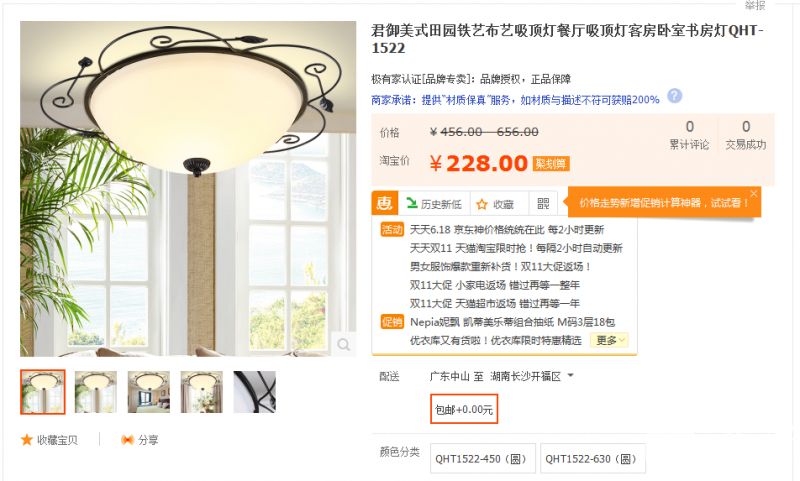Open the 天天6.18 京东神价格 promotion link
The image size is (800, 481).
click(507, 230)
